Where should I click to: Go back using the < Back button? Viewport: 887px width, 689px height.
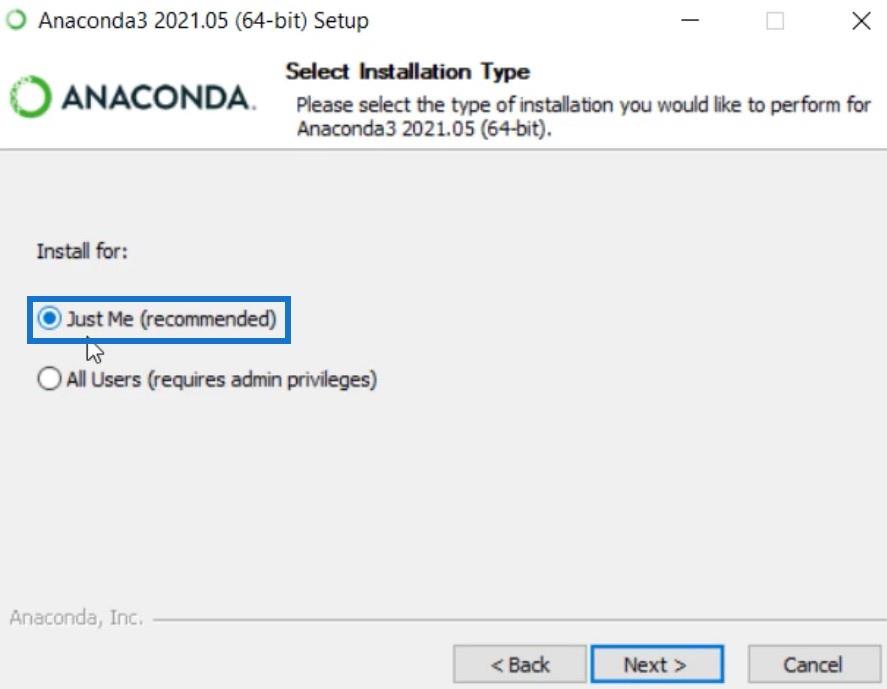click(519, 664)
